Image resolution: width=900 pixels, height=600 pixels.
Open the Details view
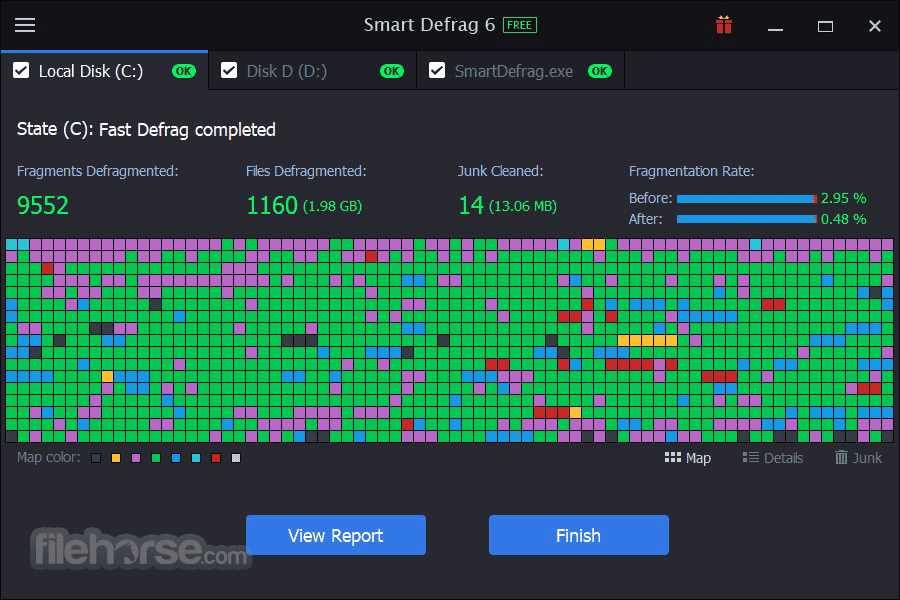click(x=773, y=458)
